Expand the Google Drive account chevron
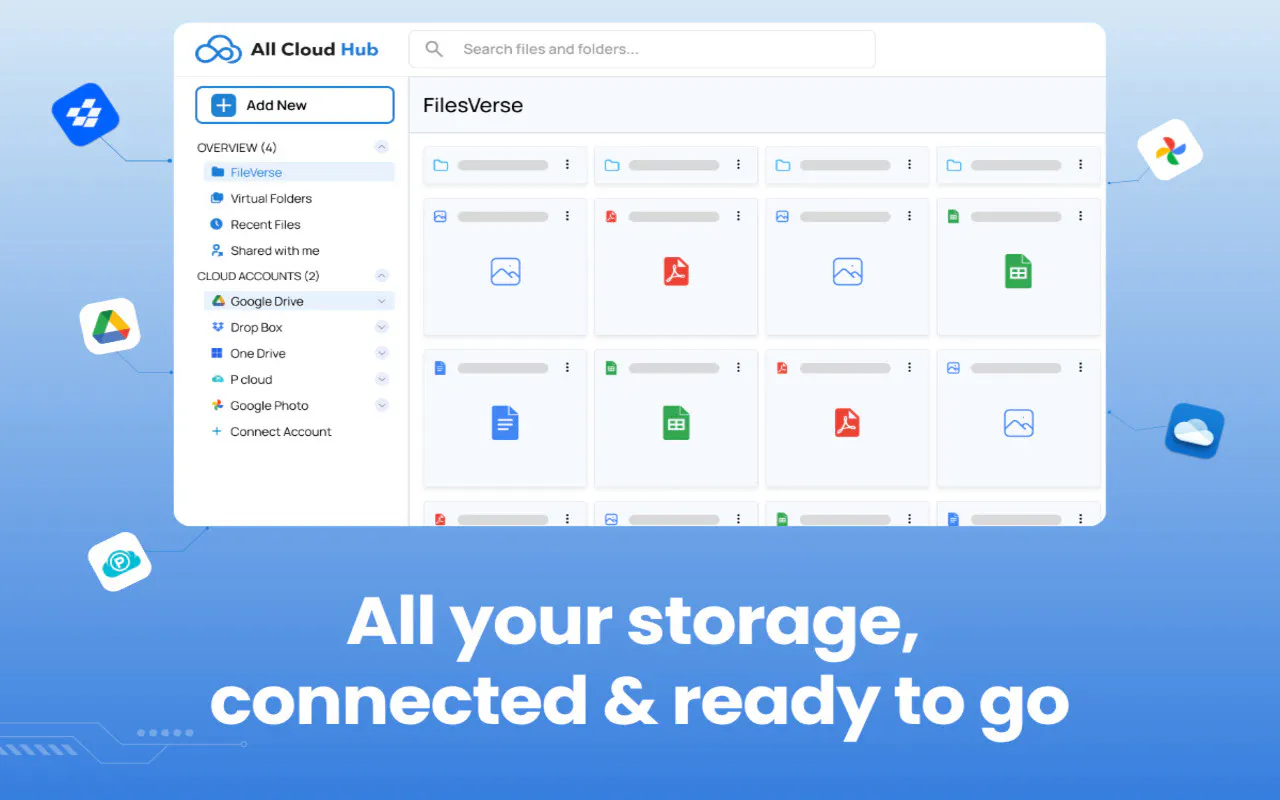The image size is (1280, 800). [x=381, y=301]
